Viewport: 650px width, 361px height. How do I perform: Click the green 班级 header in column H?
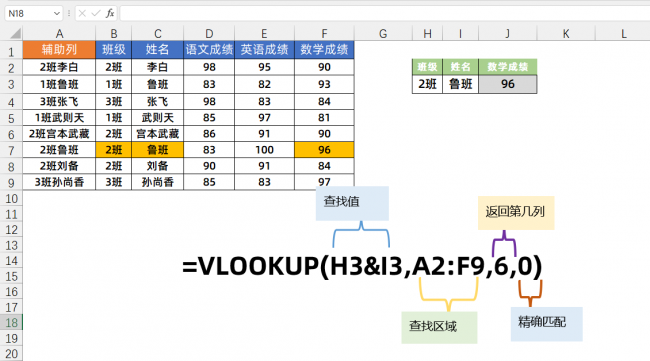tap(427, 67)
